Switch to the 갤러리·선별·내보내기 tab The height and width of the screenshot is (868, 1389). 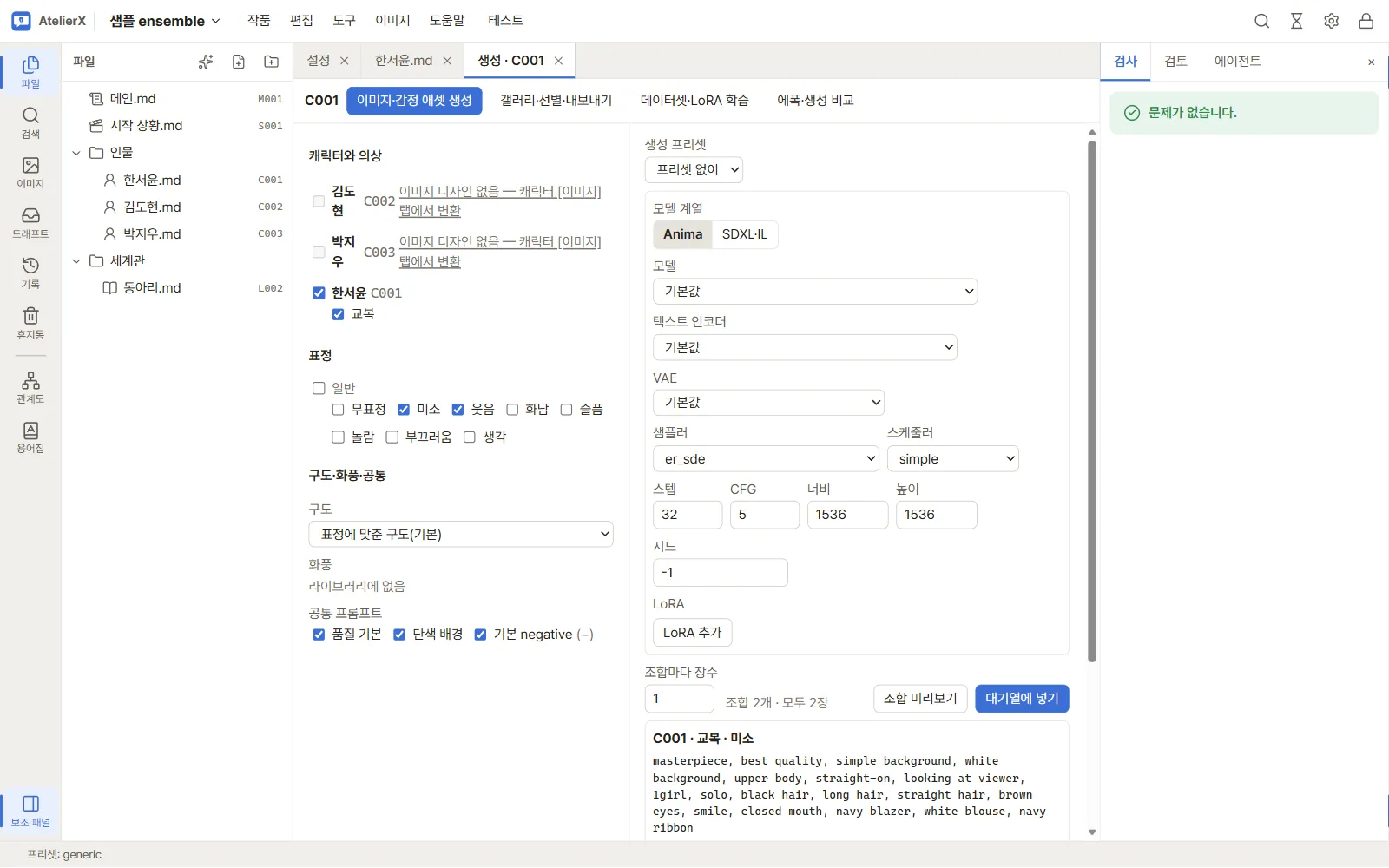click(x=556, y=101)
